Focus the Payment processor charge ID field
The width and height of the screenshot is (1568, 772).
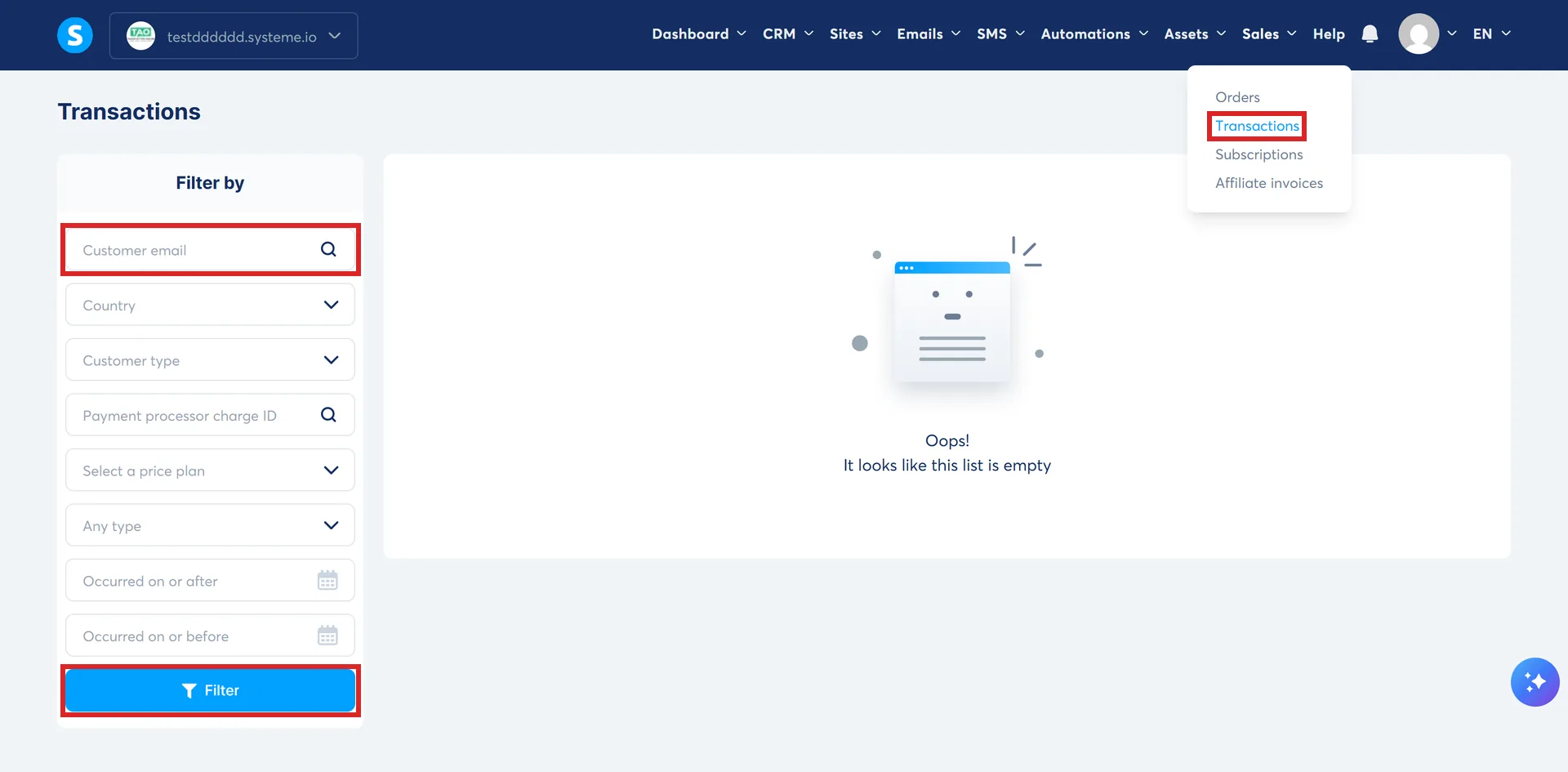pyautogui.click(x=210, y=414)
